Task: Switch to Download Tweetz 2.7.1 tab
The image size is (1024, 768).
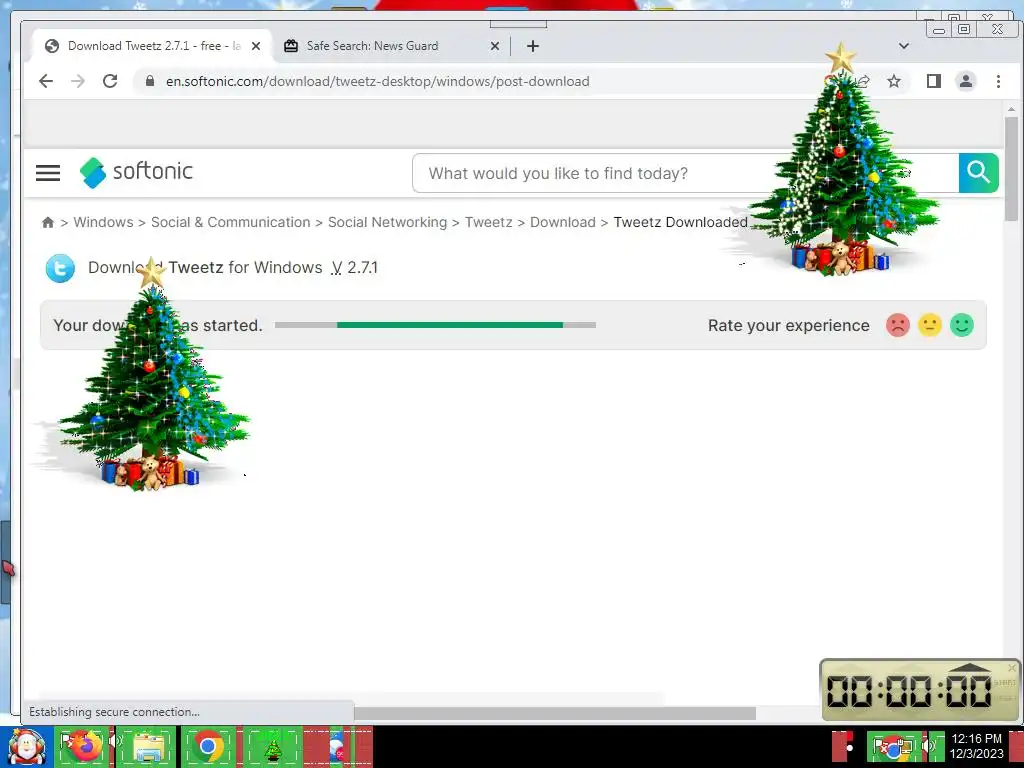Action: 152,46
